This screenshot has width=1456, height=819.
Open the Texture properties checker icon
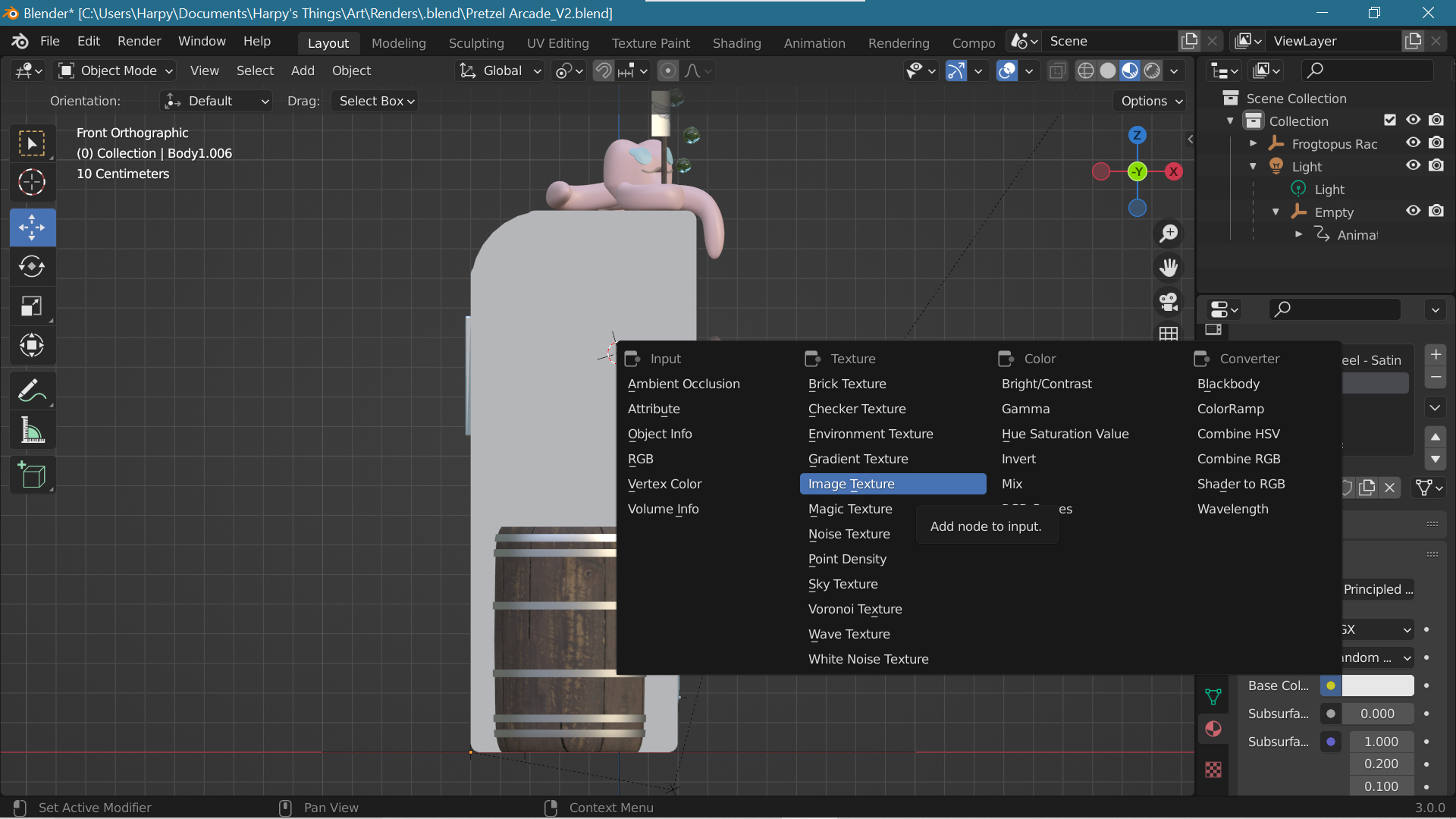pyautogui.click(x=1213, y=770)
